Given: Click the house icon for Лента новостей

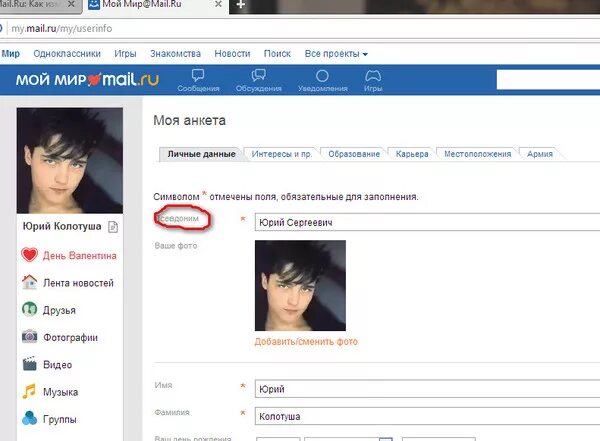Looking at the screenshot, I should 29,282.
